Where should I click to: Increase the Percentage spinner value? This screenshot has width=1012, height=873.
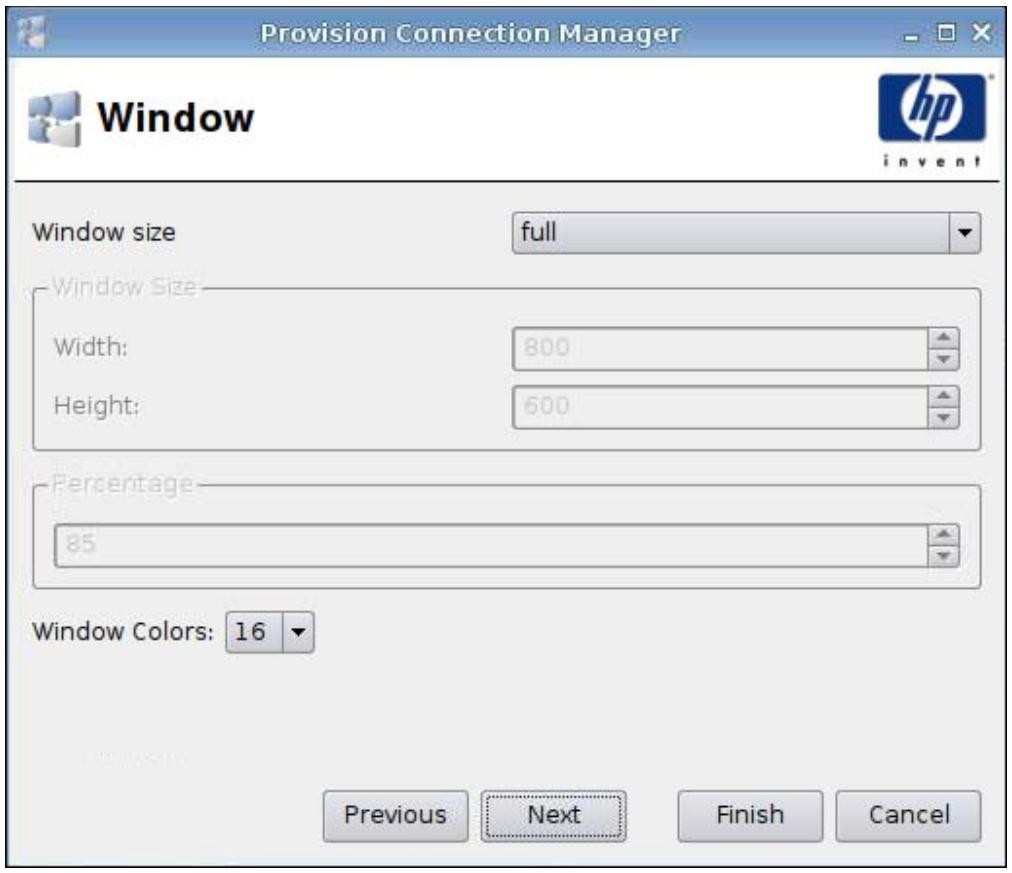[x=944, y=535]
